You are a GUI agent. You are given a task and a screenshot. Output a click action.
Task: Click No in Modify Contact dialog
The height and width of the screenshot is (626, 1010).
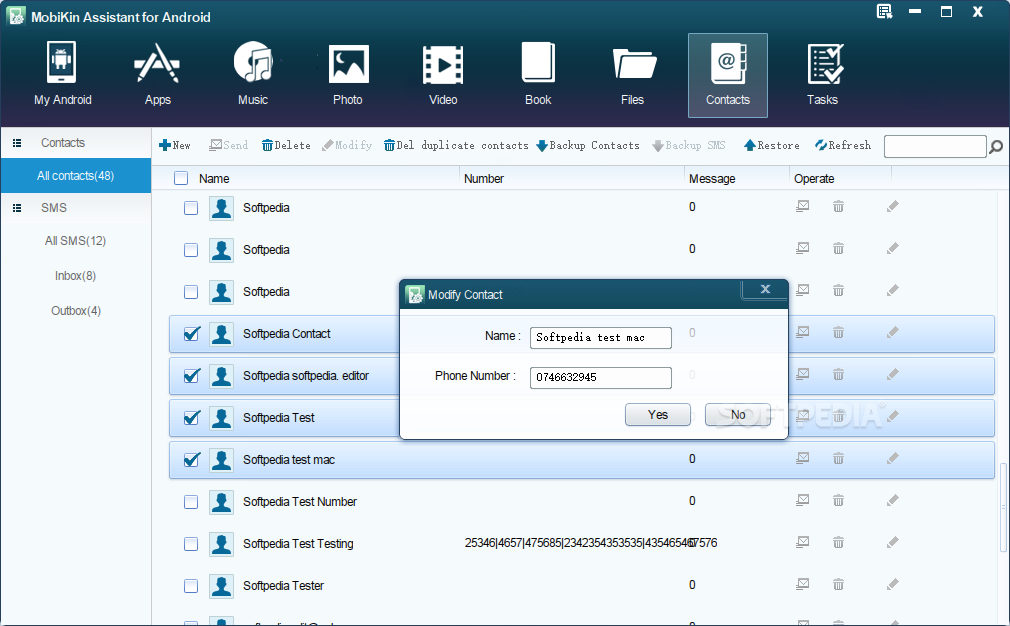[738, 415]
